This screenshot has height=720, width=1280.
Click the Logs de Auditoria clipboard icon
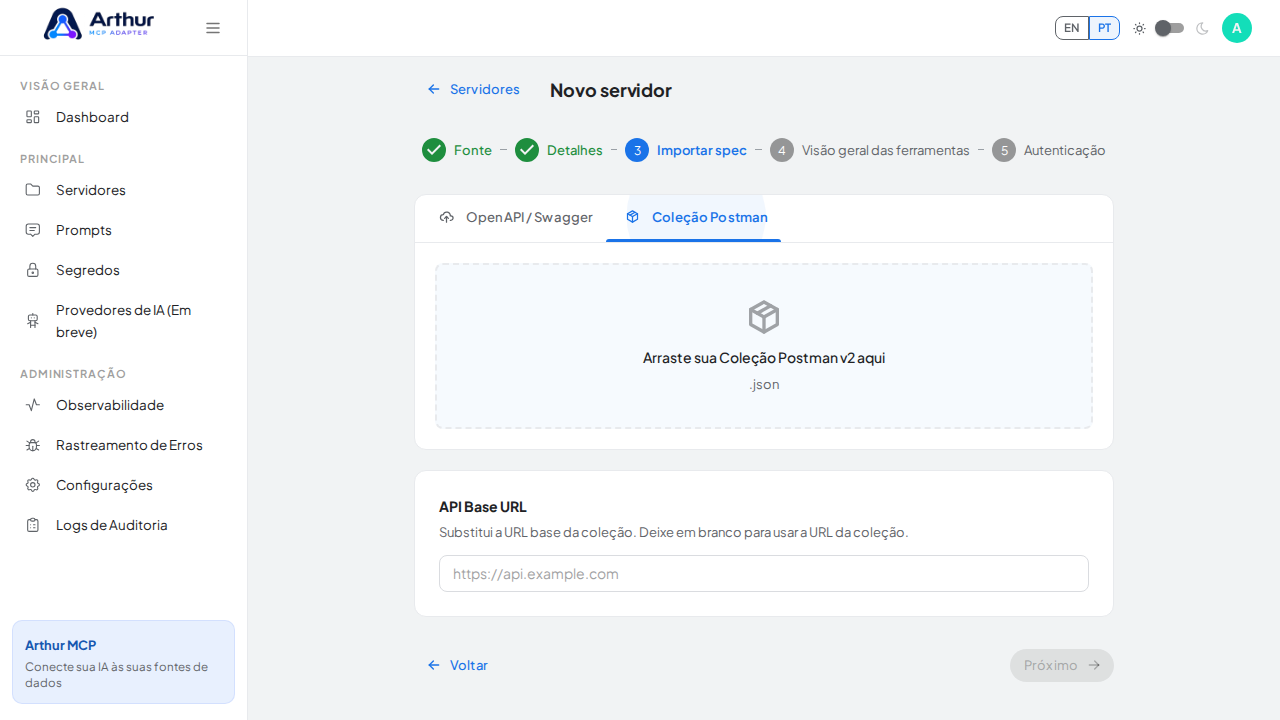tap(33, 525)
